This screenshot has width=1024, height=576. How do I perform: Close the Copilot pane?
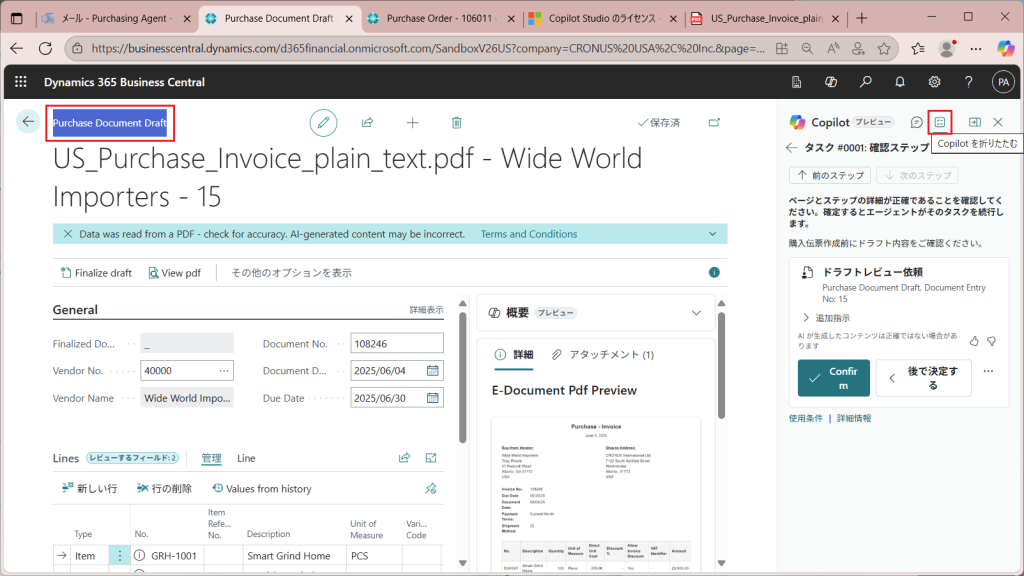(998, 122)
